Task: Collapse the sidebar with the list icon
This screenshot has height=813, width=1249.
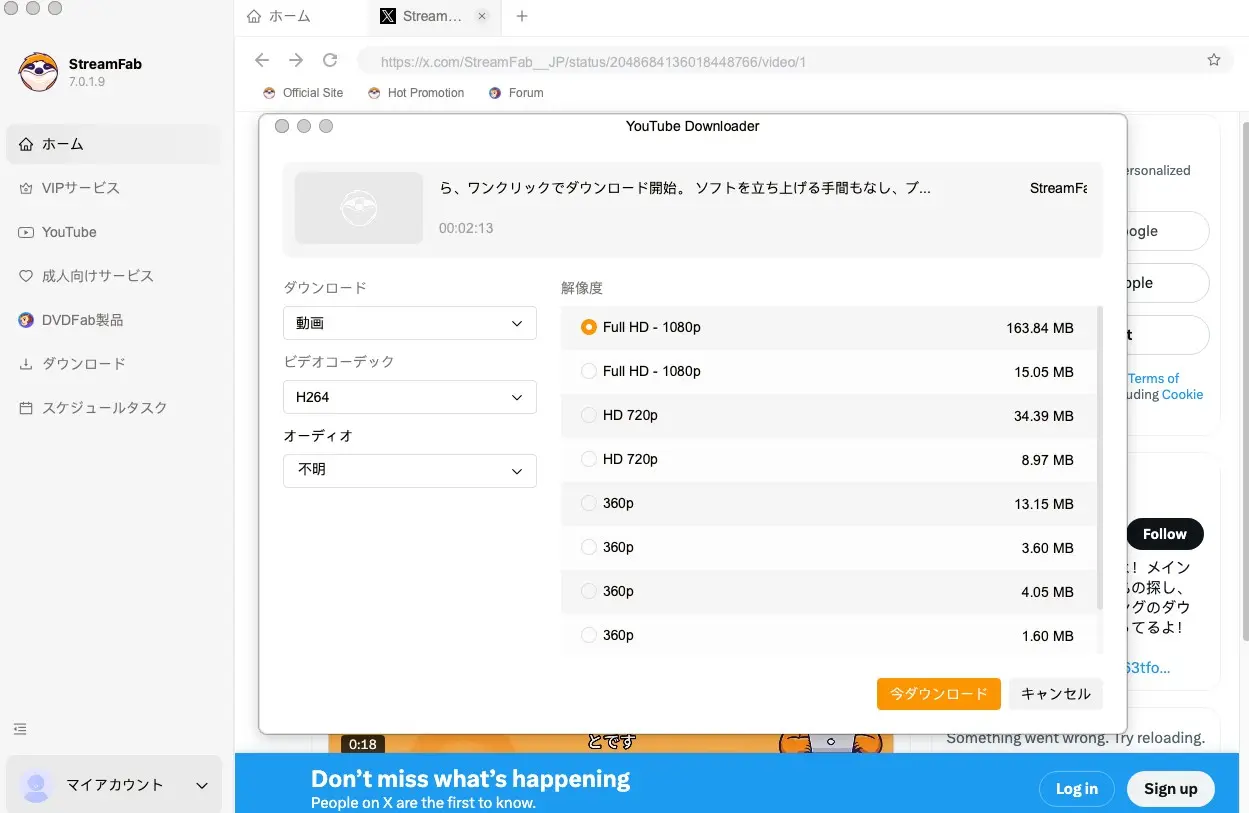Action: (20, 729)
